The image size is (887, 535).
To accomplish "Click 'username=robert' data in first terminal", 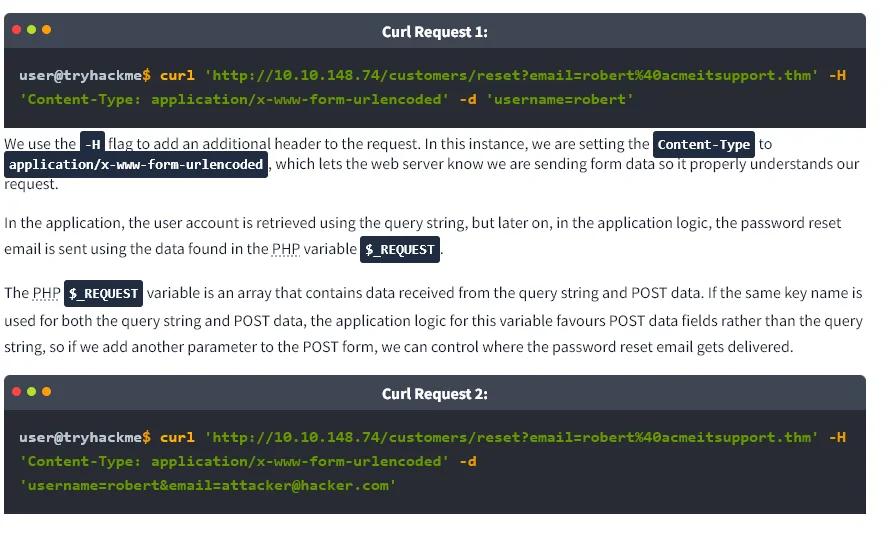I will 560,100.
